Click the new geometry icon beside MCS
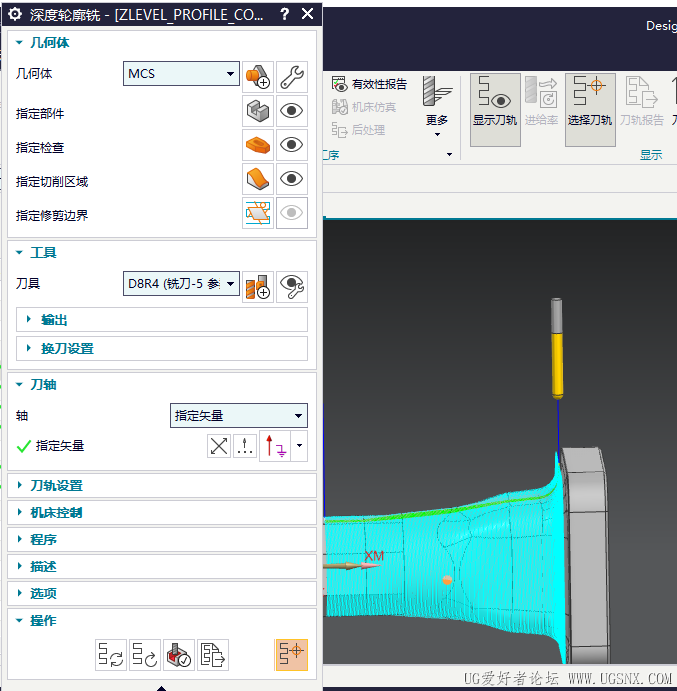Viewport: 677px width, 691px height. tap(258, 77)
